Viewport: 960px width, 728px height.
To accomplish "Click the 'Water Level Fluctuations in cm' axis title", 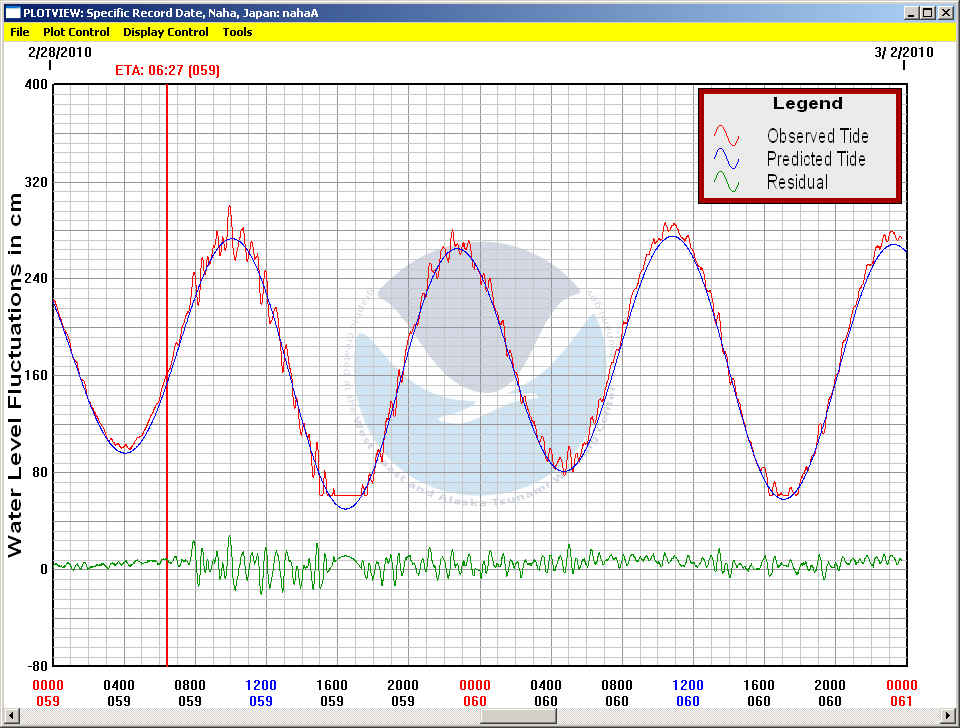I will (15, 375).
